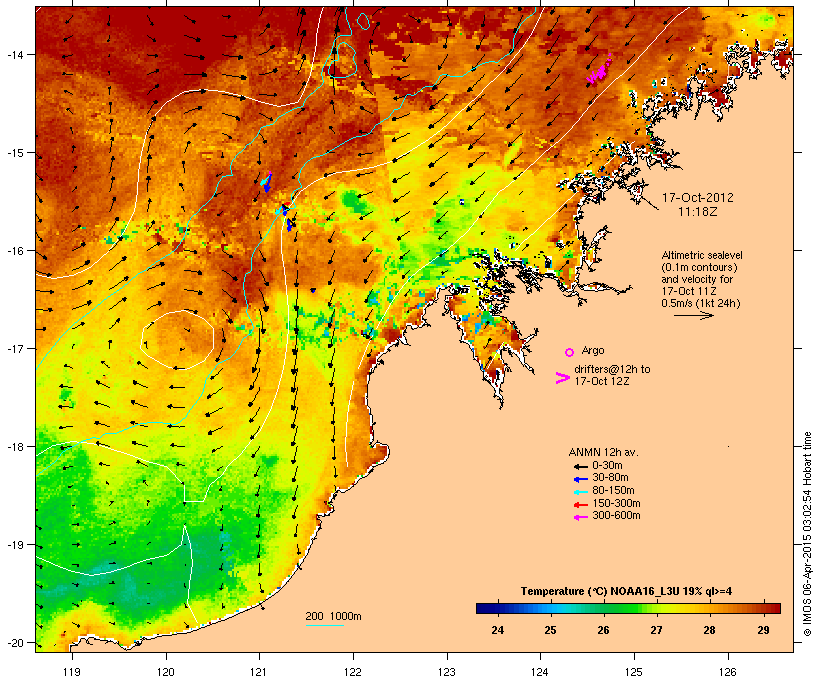Image resolution: width=820 pixels, height=680 pixels.
Task: Click the longitude axis label 126
Action: (x=728, y=672)
